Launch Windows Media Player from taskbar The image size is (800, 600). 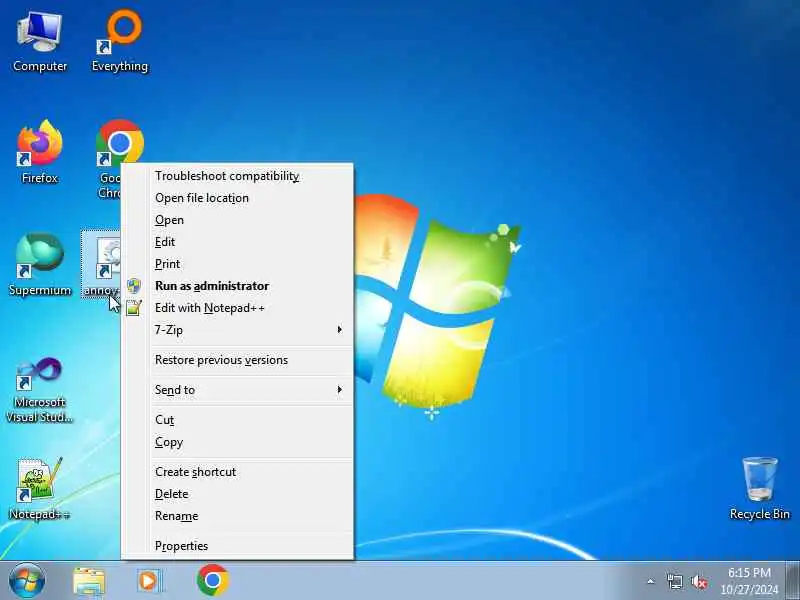(149, 581)
